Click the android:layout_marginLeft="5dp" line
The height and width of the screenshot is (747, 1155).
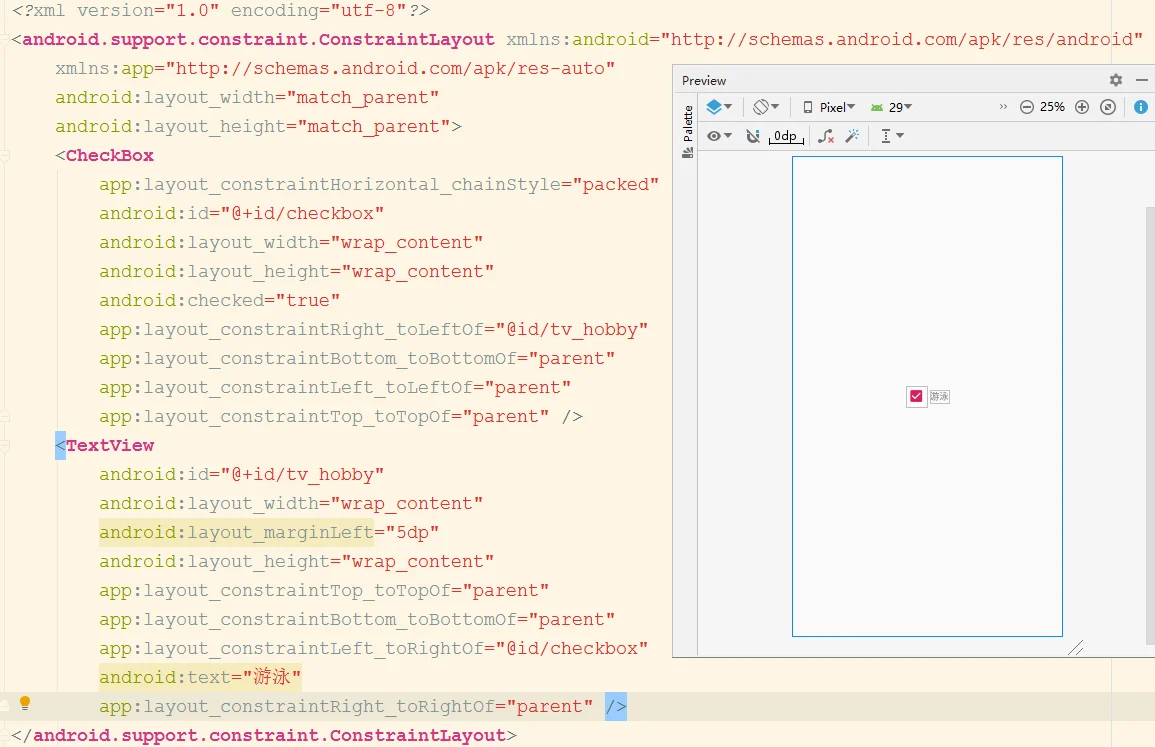(269, 533)
